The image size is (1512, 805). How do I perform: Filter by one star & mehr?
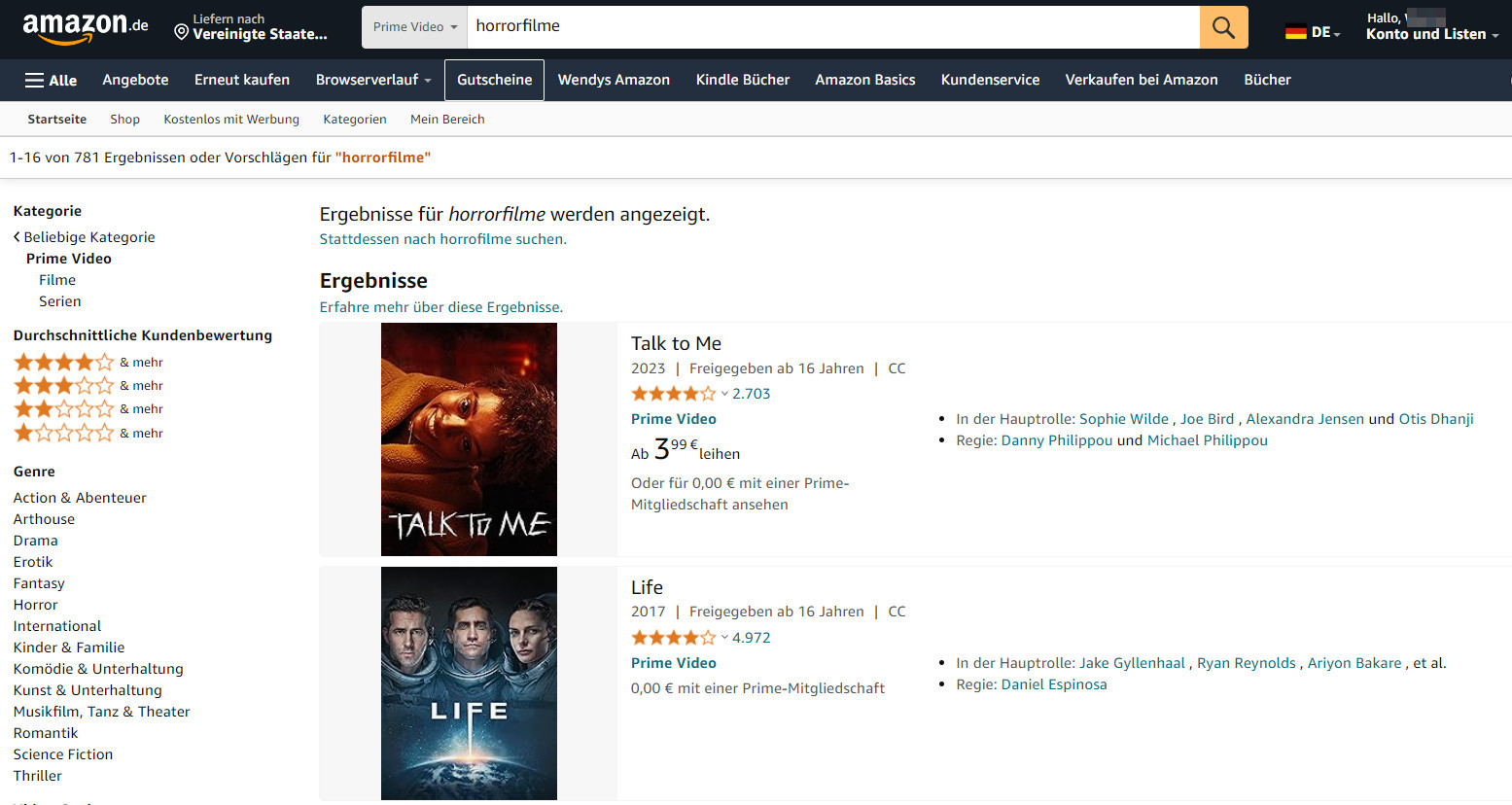coord(88,434)
